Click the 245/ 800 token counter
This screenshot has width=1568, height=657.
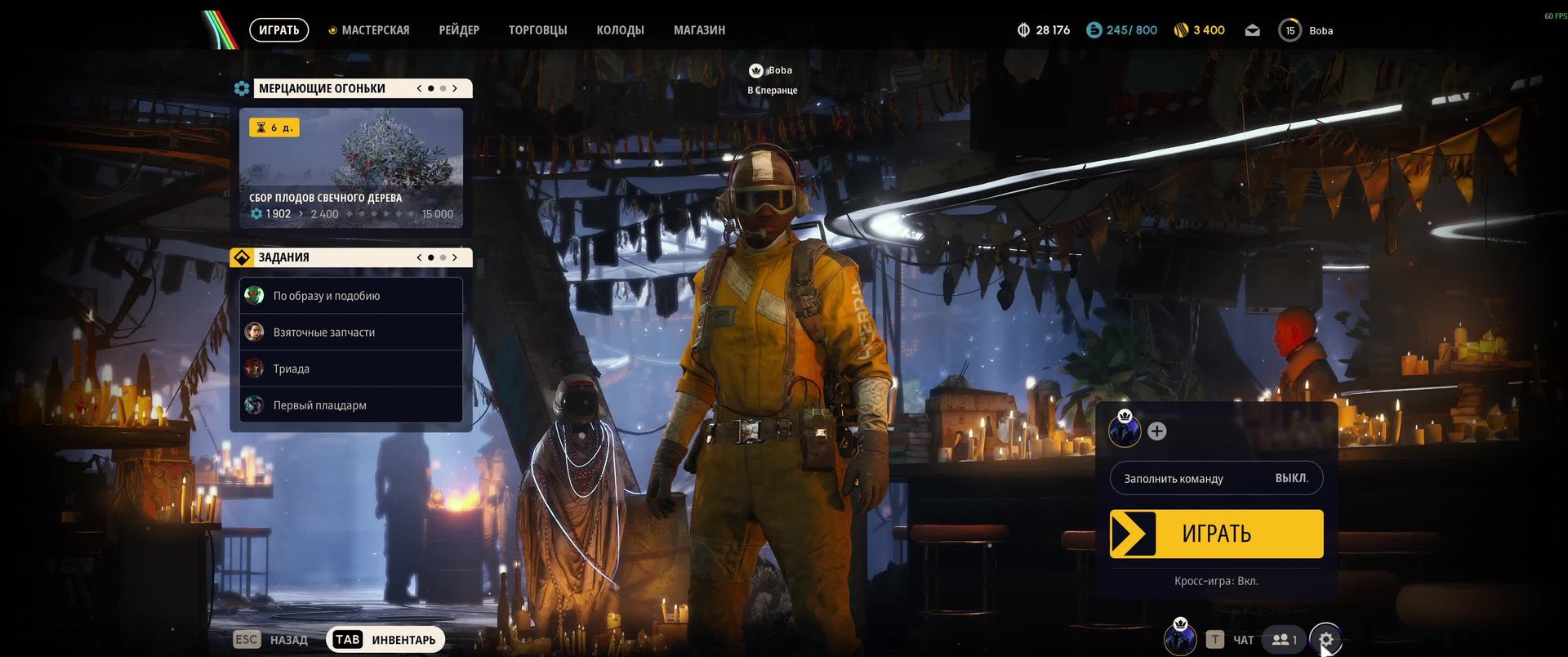pyautogui.click(x=1132, y=30)
